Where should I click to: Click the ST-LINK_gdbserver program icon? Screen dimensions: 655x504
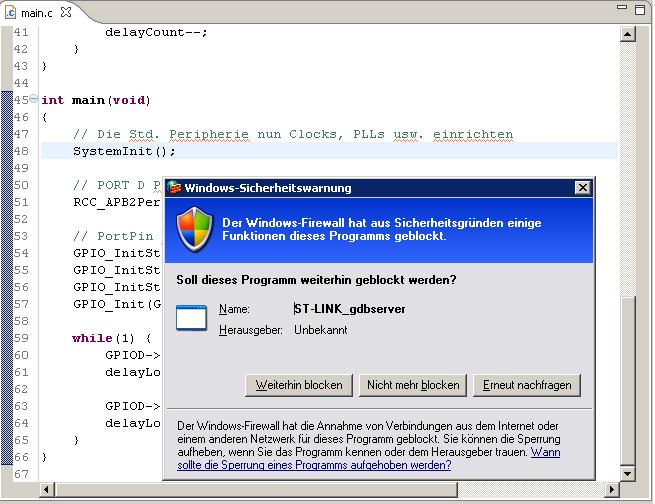click(191, 318)
